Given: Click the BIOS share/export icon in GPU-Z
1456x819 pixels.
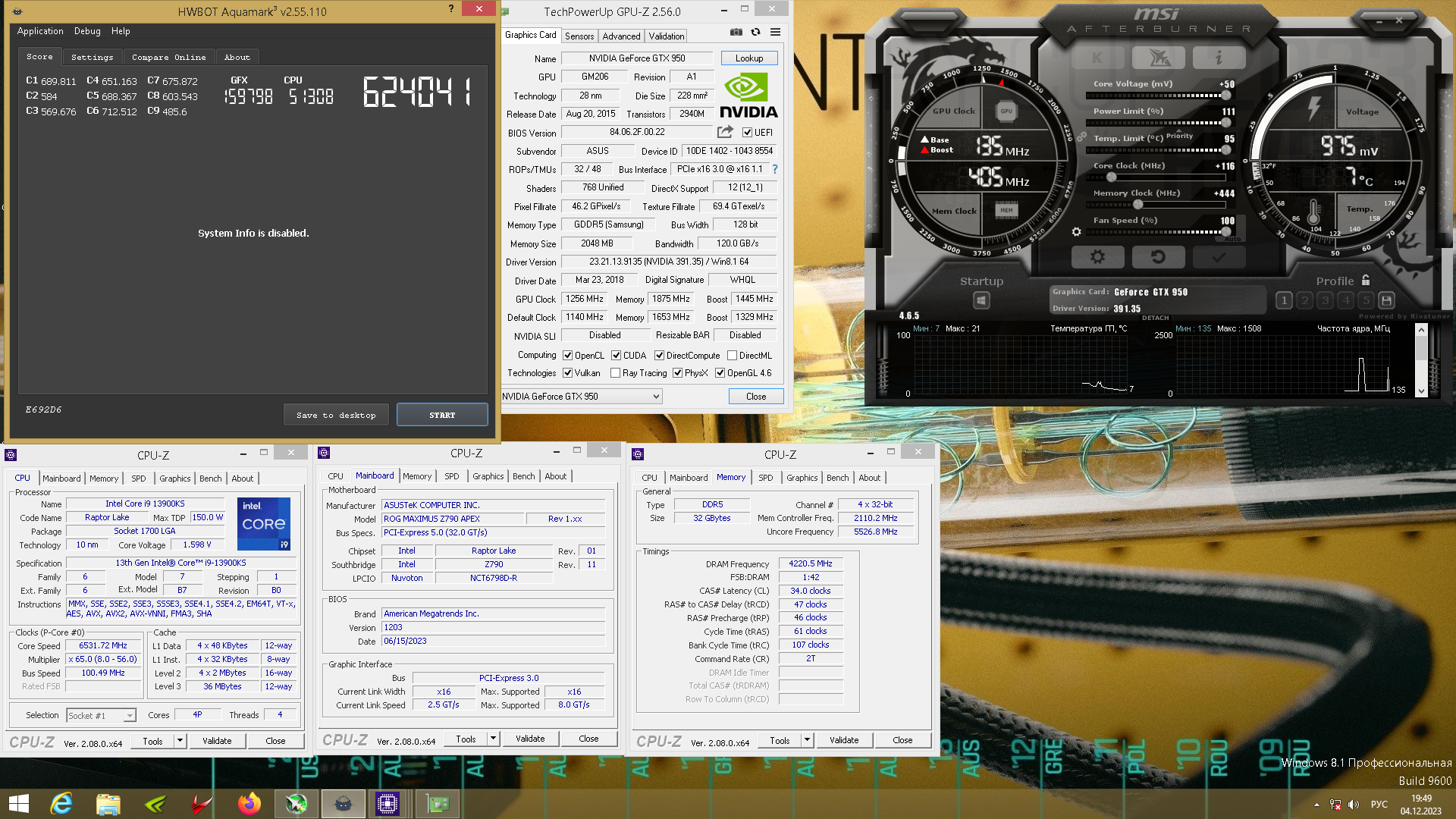Looking at the screenshot, I should click(x=725, y=132).
